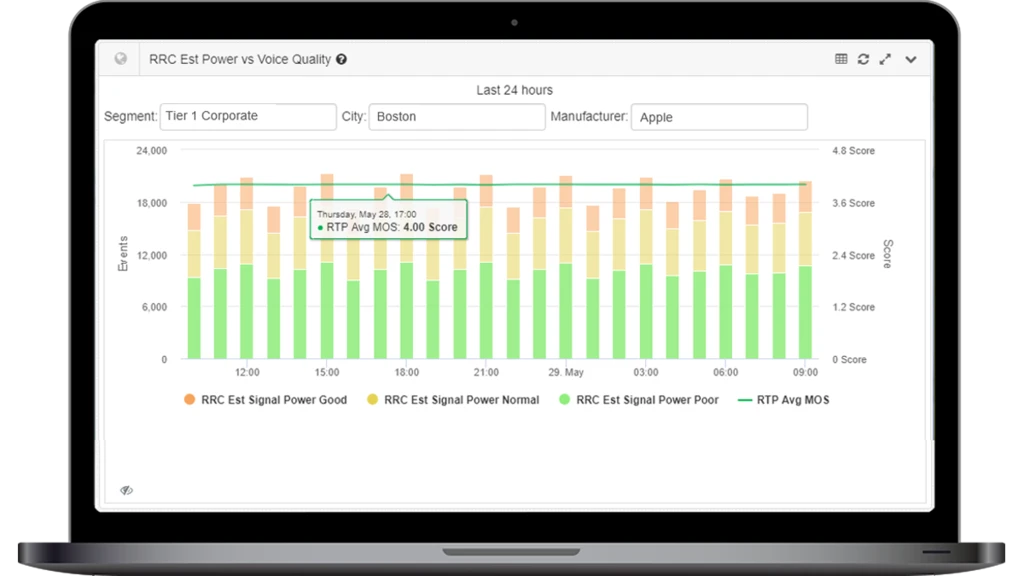Open the Manufacturer dropdown showing Apple
The image size is (1024, 576).
[x=719, y=117]
